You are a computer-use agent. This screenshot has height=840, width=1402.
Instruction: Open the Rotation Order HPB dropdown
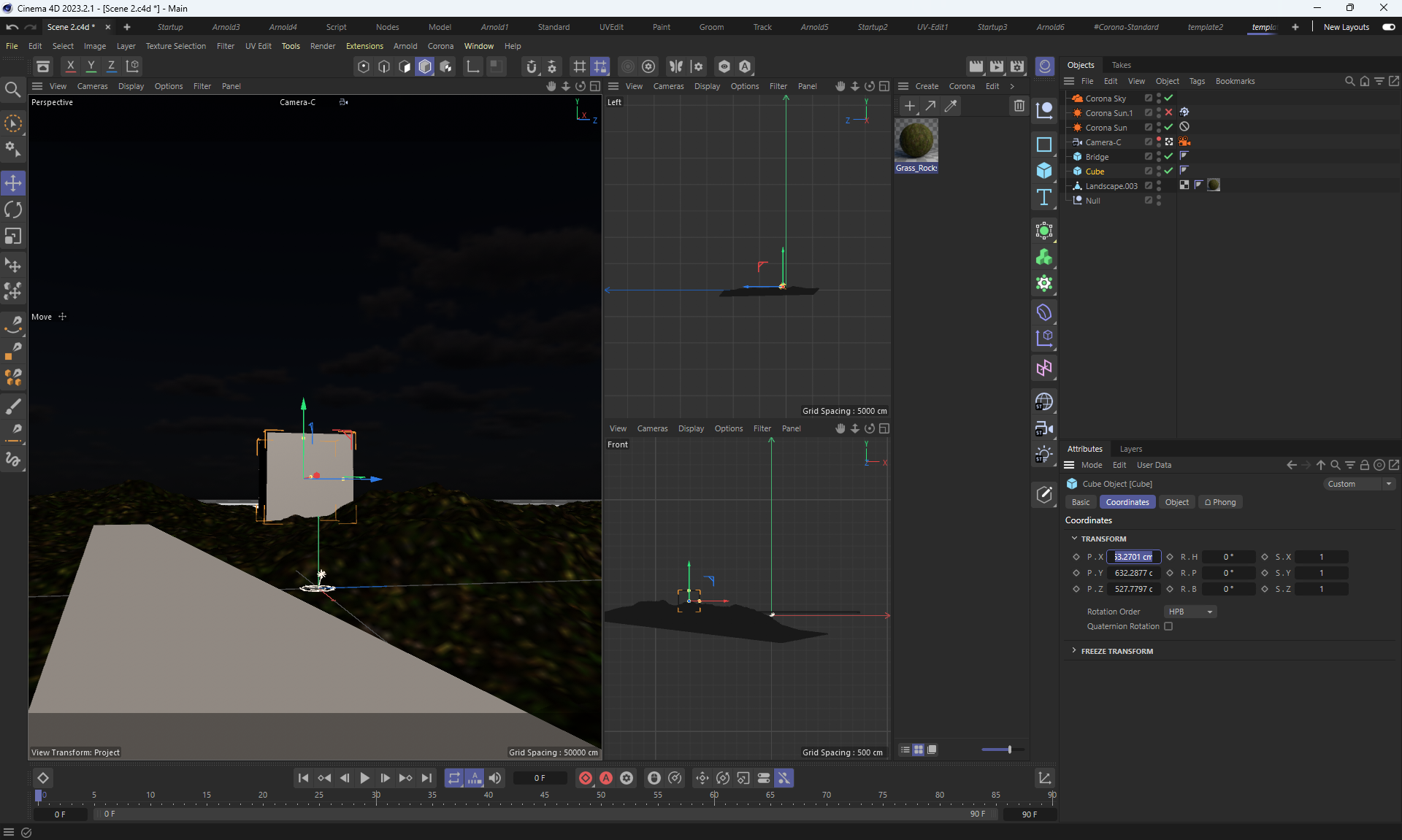[x=1190, y=612]
